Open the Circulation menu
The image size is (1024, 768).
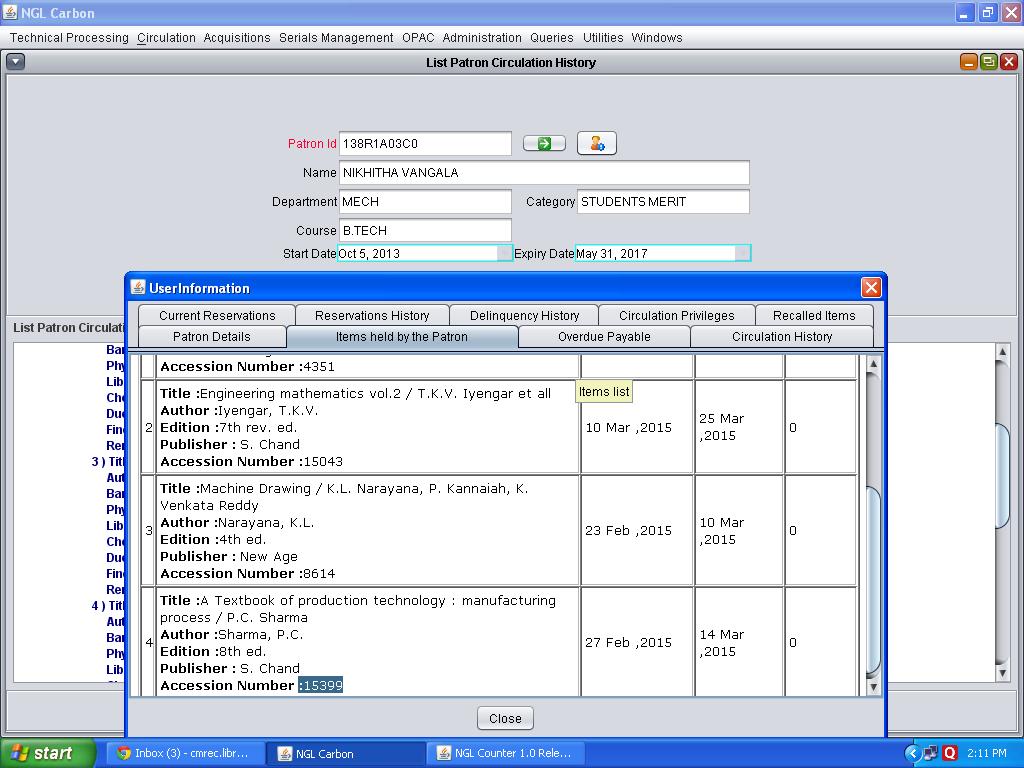click(166, 38)
